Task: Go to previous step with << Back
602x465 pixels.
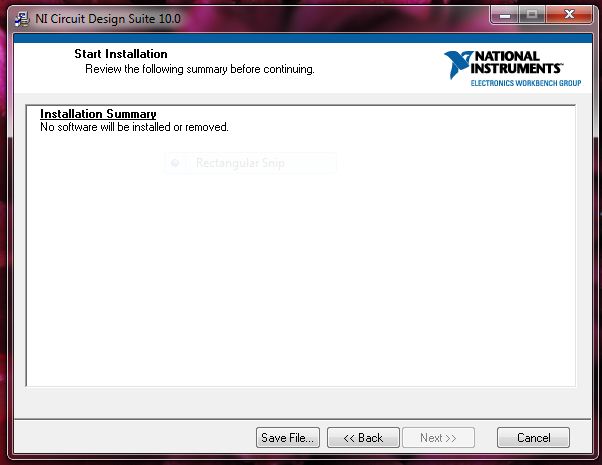Action: pyautogui.click(x=363, y=438)
